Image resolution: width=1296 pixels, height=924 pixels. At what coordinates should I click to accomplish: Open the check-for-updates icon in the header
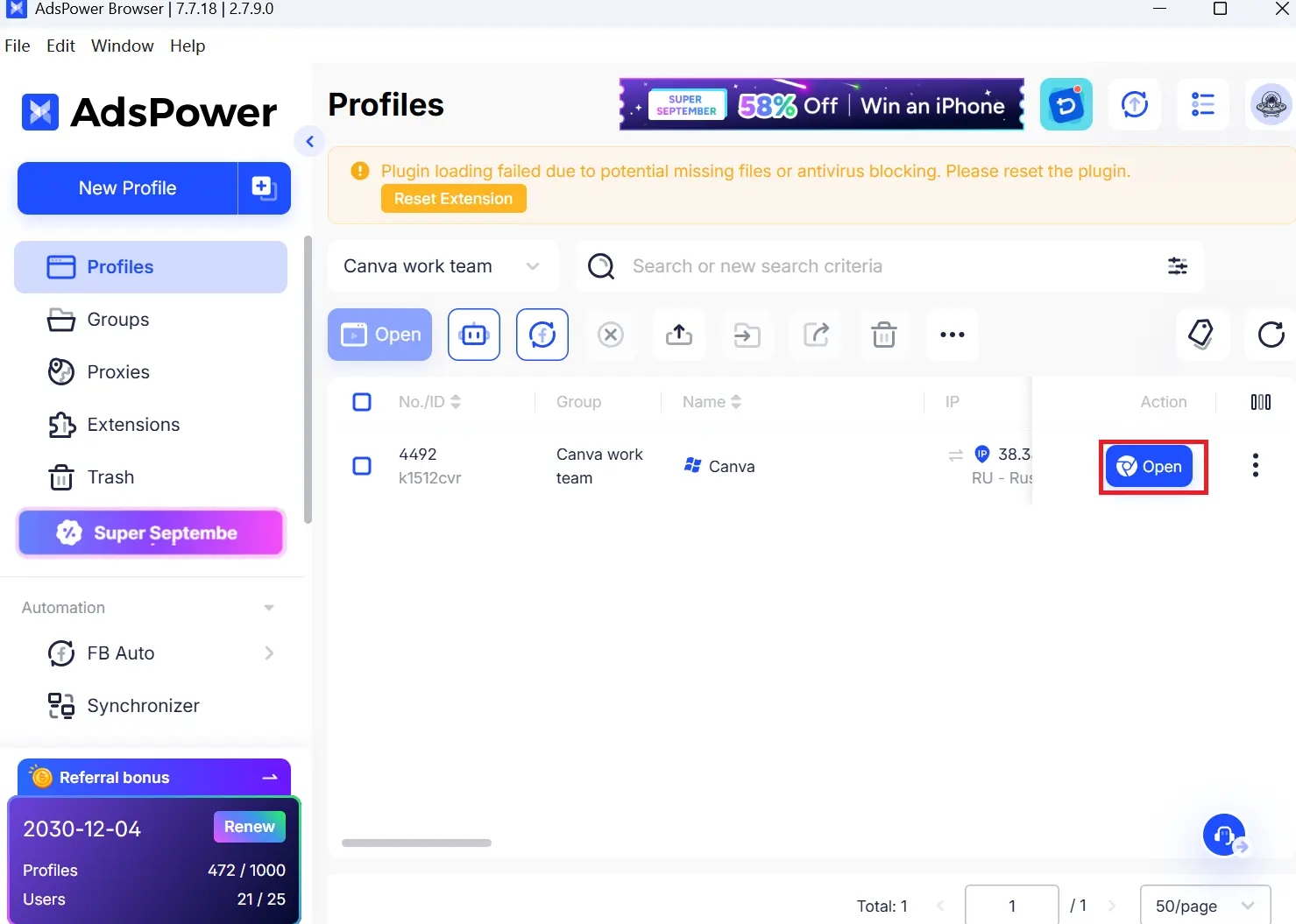1135,104
